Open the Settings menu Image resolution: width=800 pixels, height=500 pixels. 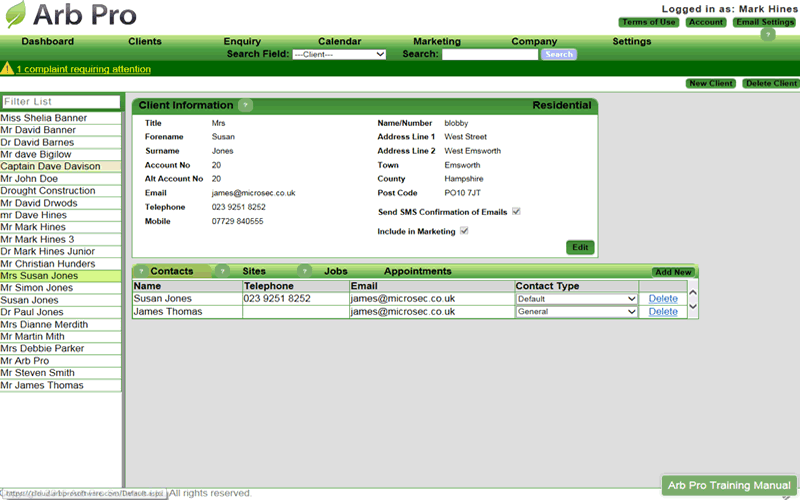point(632,41)
